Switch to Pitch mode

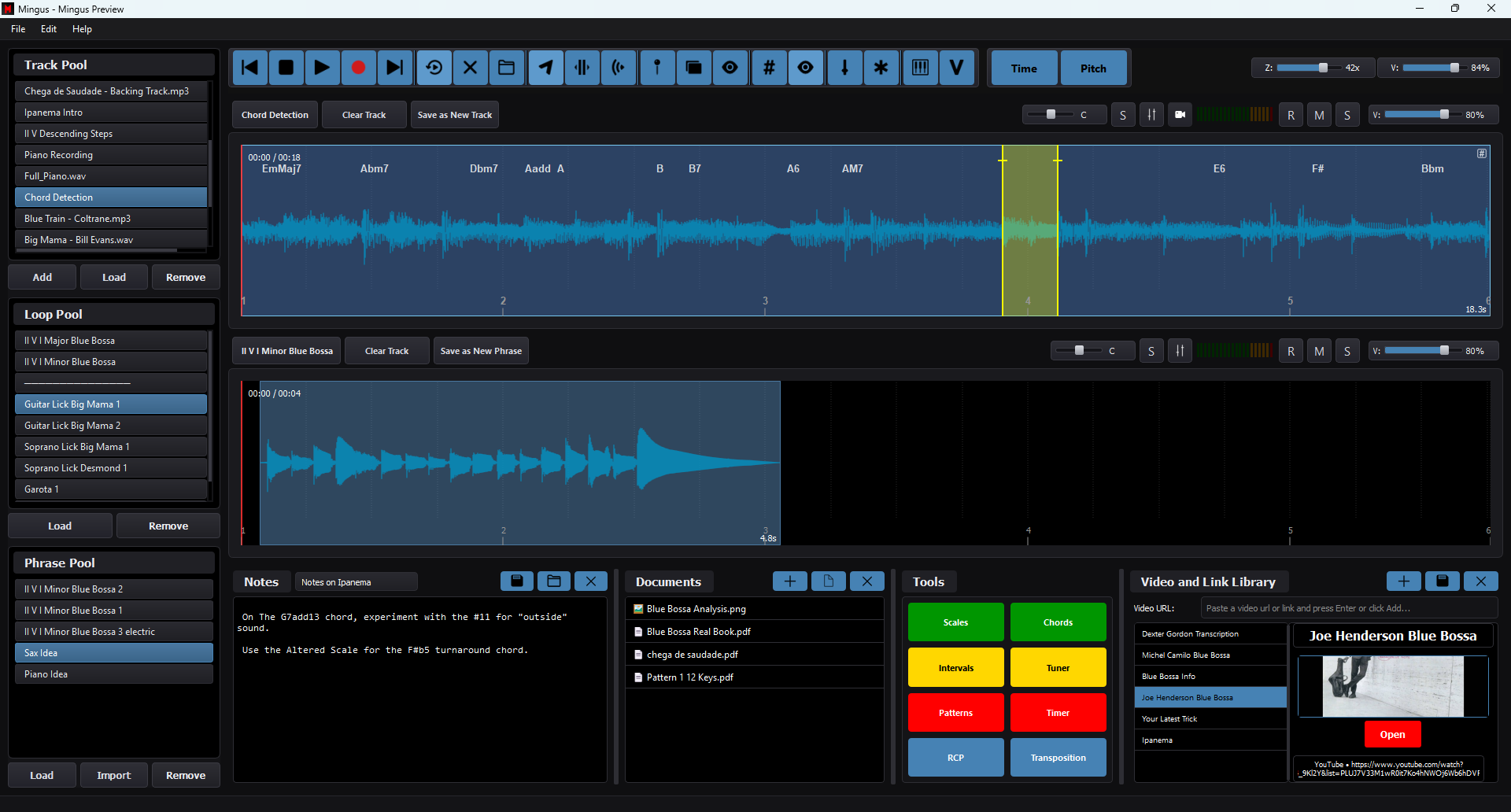pos(1093,68)
